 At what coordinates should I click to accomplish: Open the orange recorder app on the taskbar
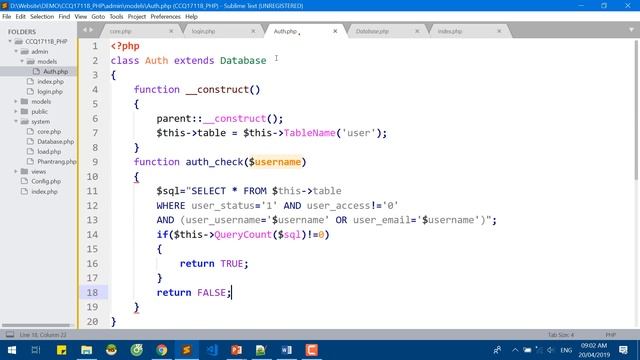[311, 350]
